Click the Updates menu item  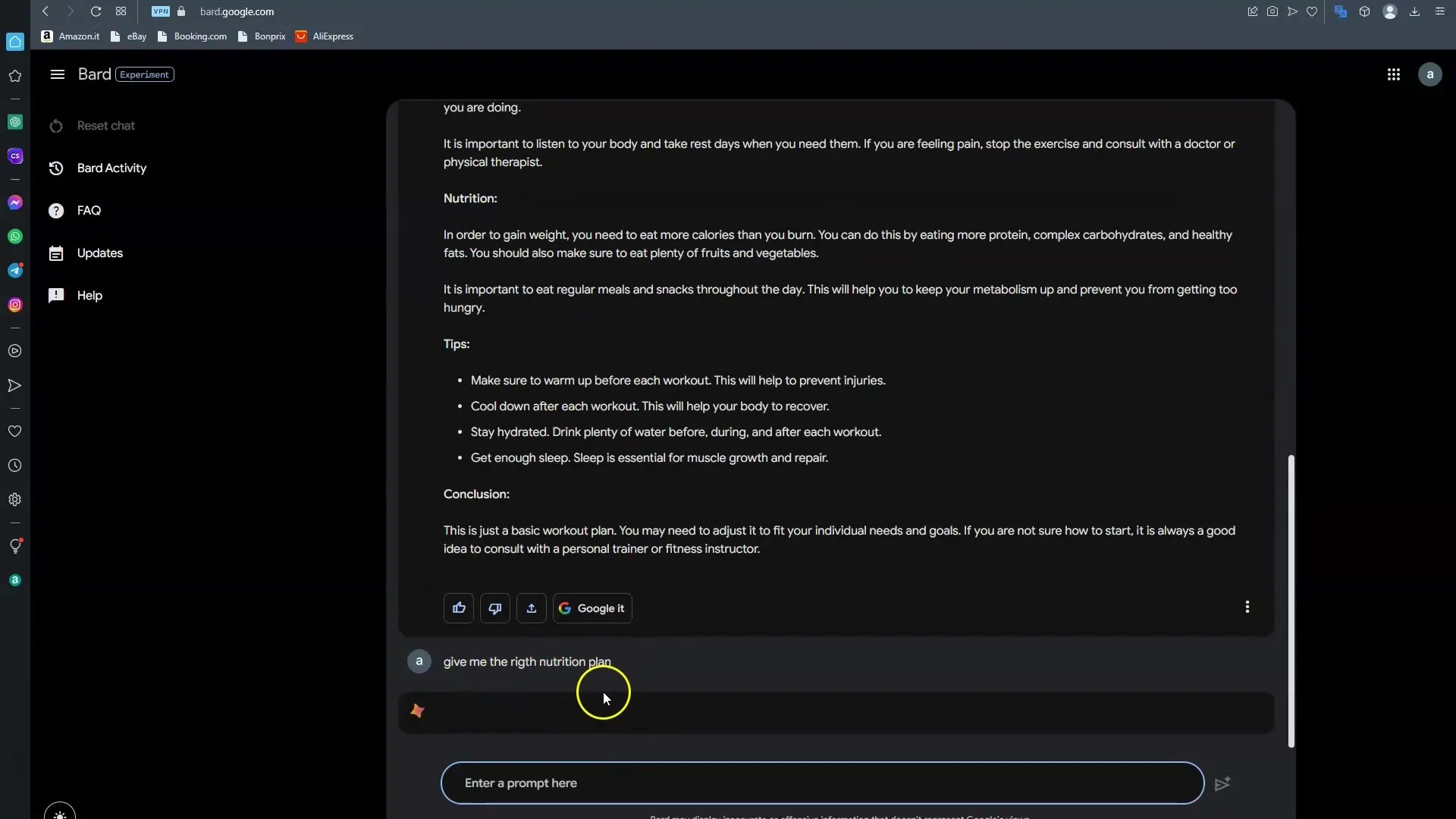100,253
